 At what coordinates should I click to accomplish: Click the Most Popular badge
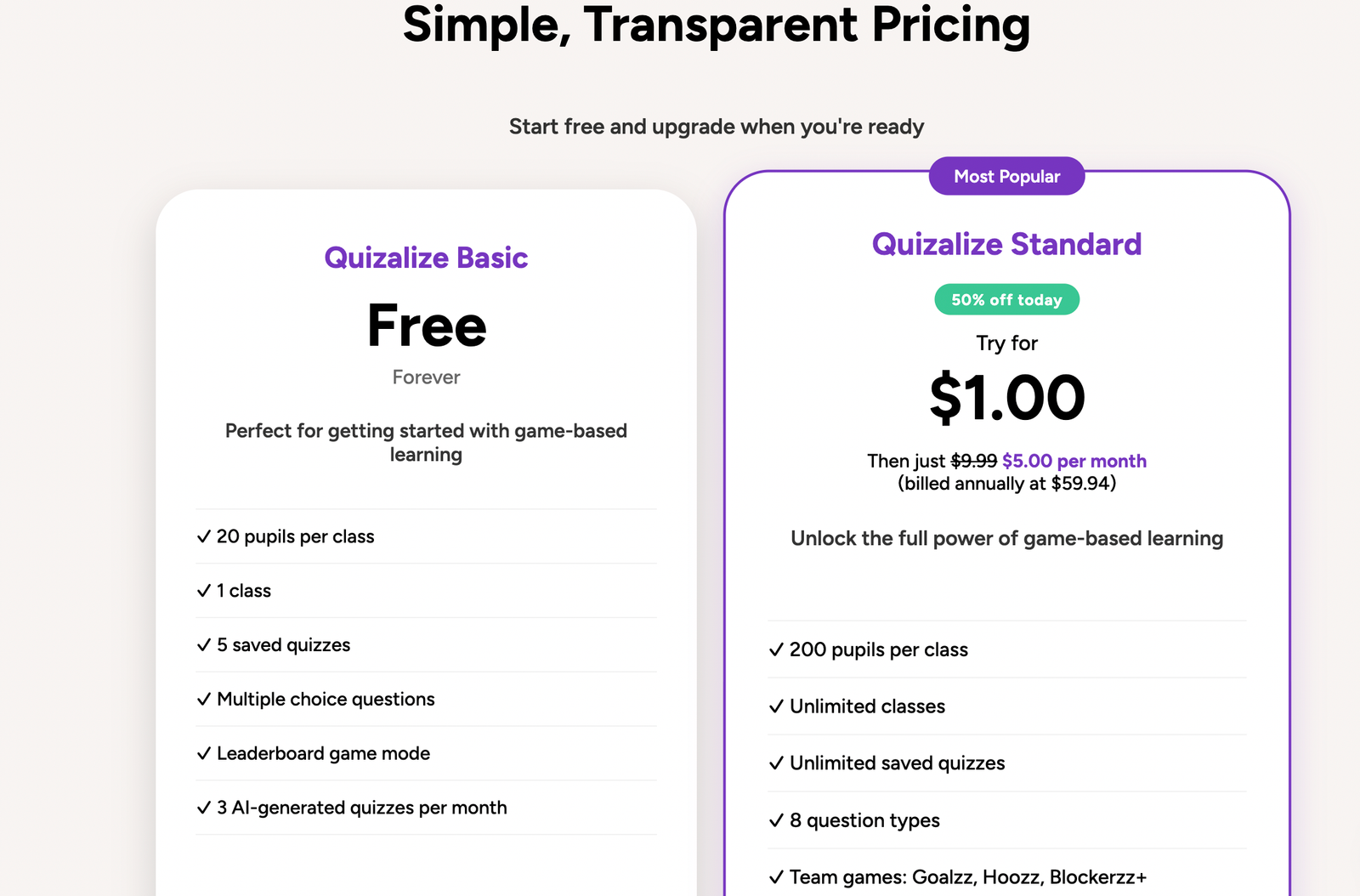point(1006,176)
